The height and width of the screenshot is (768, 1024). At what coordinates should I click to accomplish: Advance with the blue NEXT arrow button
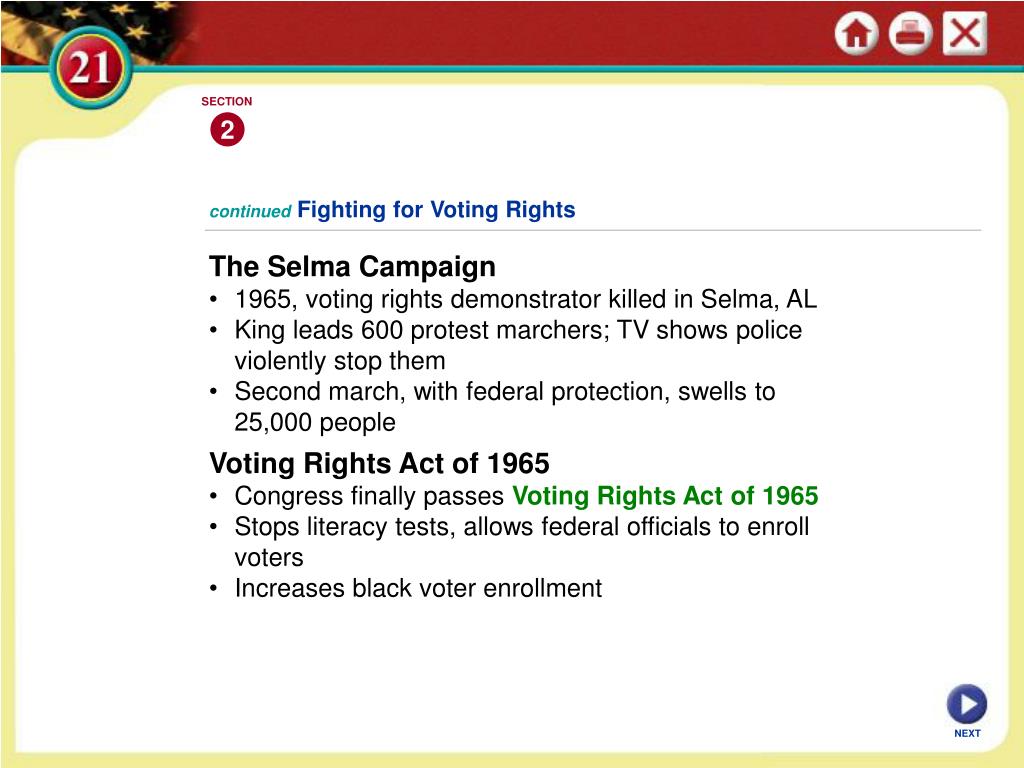tap(967, 705)
